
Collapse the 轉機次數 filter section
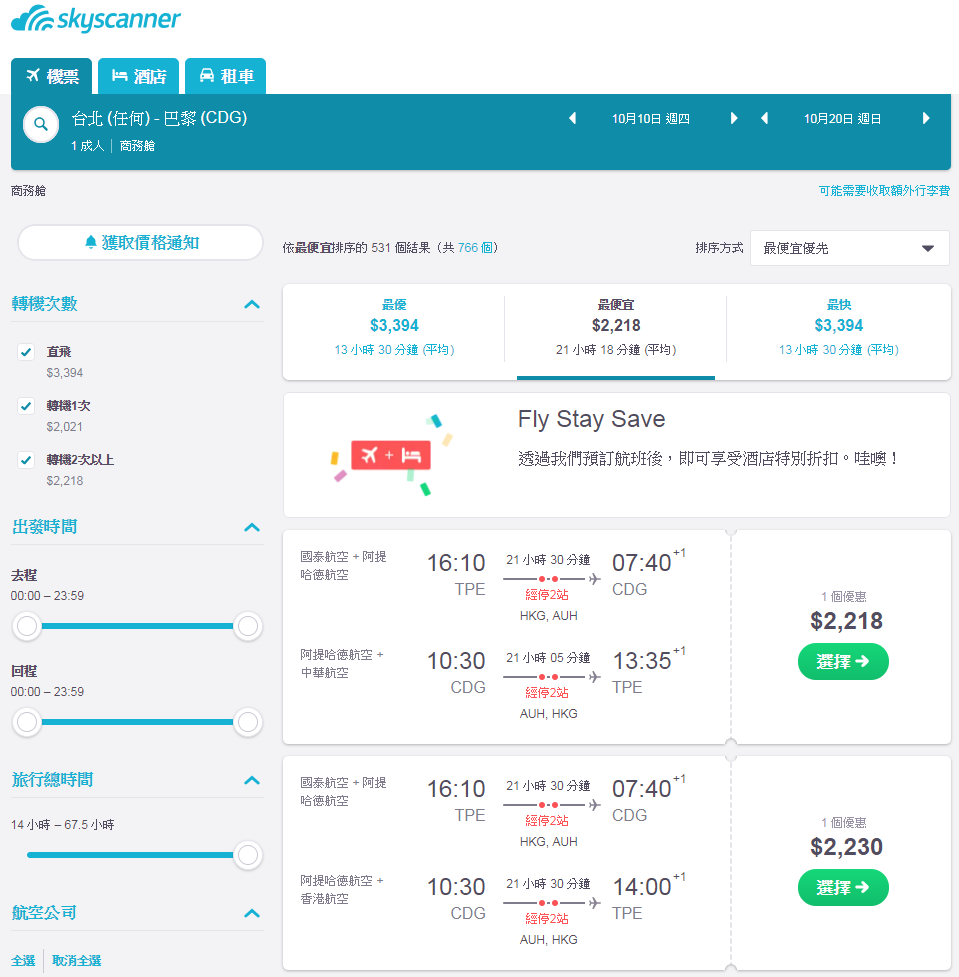(252, 305)
